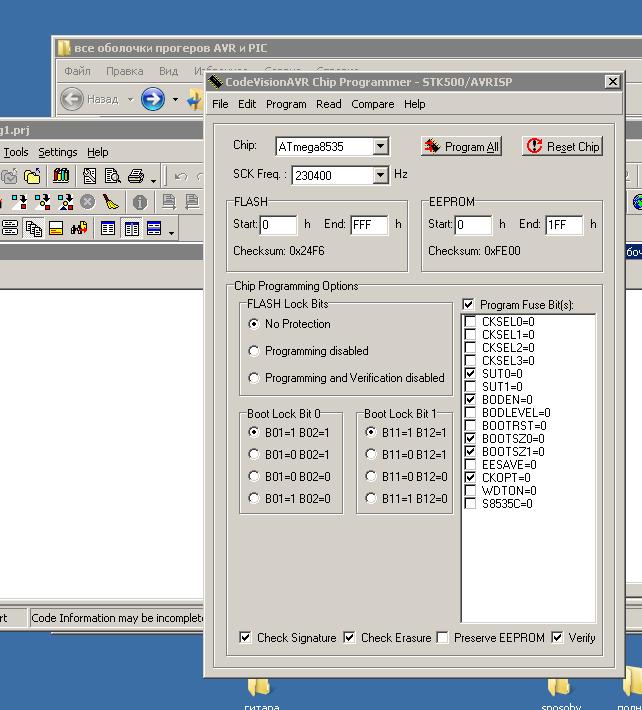
Task: Open Help menu in Chip Programmer
Action: pyautogui.click(x=414, y=104)
